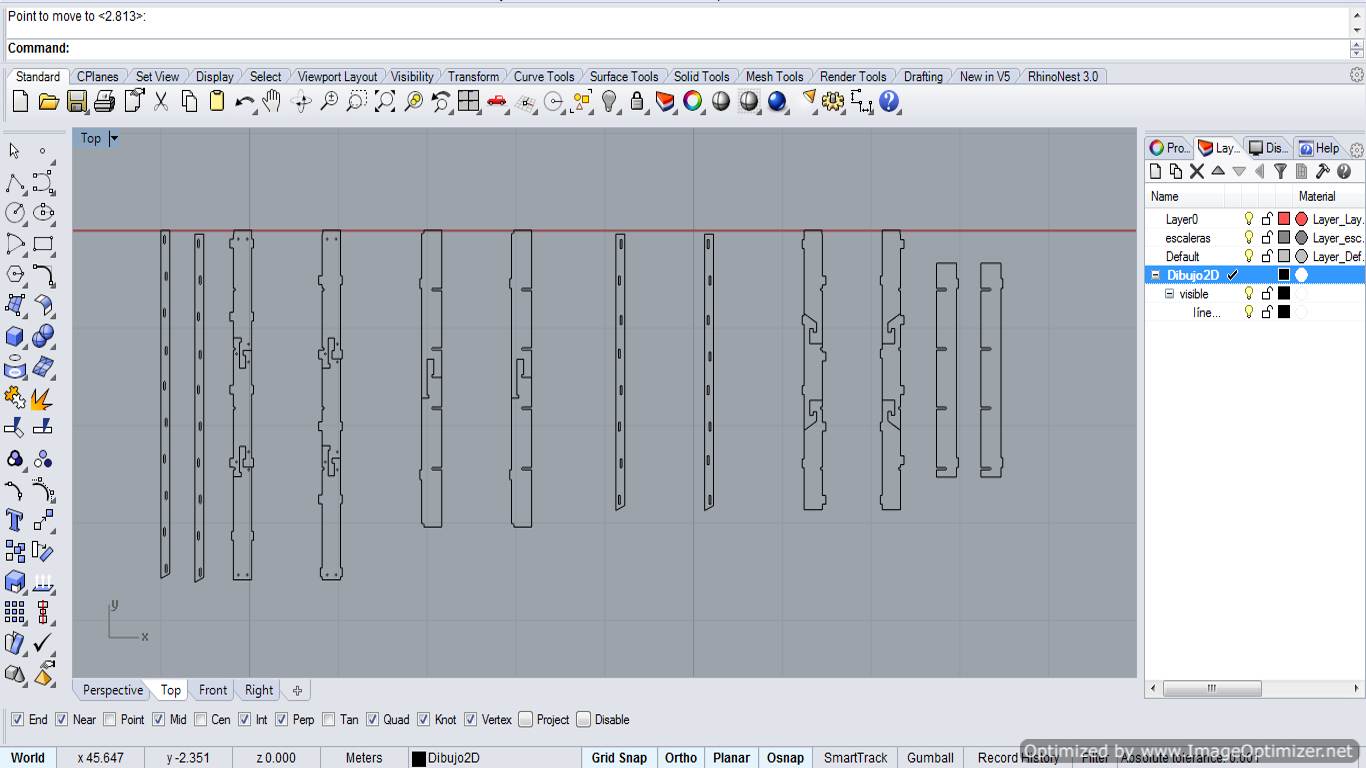The width and height of the screenshot is (1366, 768).
Task: Select the blue Box solid tool
Action: pyautogui.click(x=15, y=336)
